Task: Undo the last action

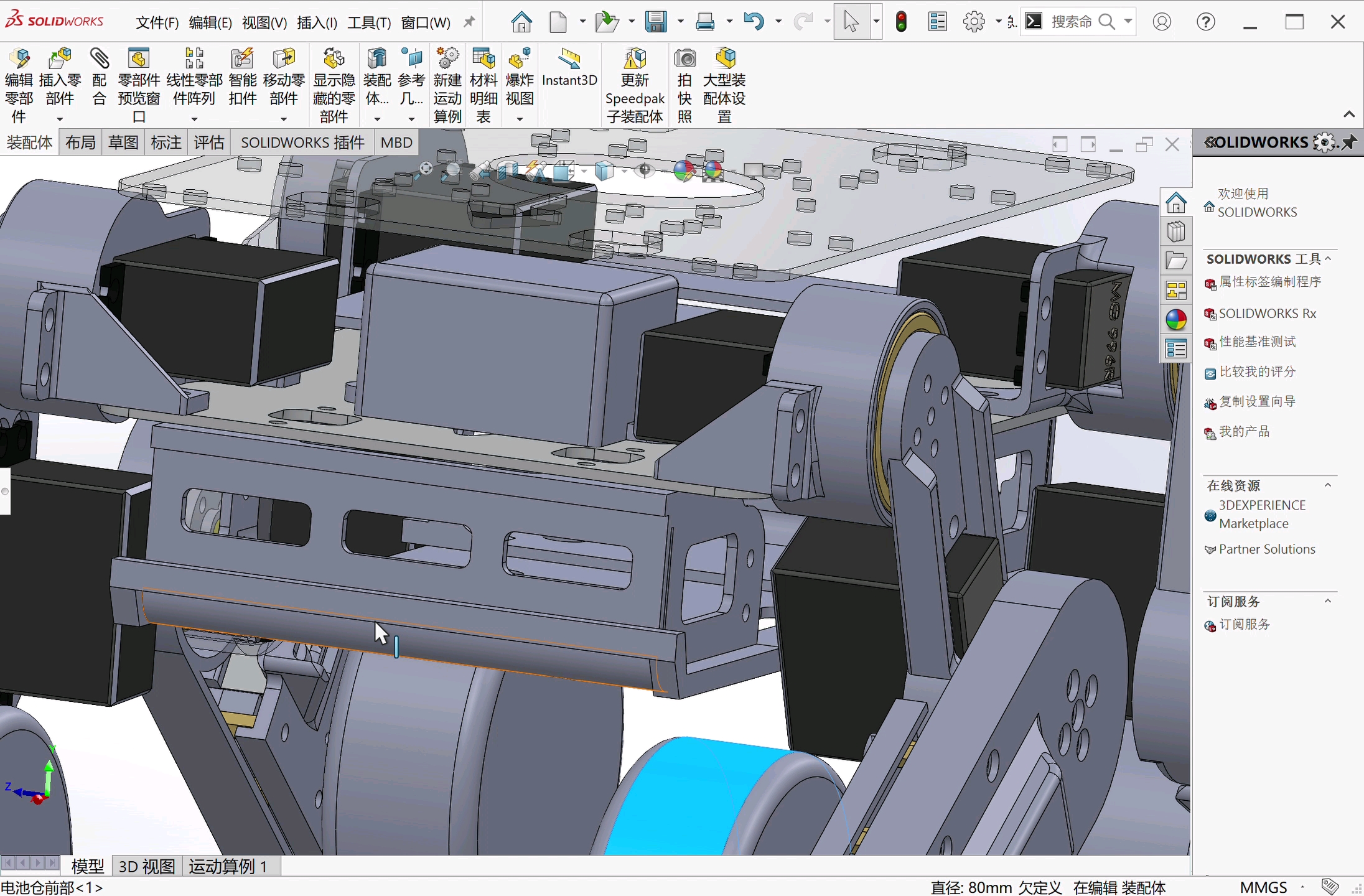Action: point(754,22)
